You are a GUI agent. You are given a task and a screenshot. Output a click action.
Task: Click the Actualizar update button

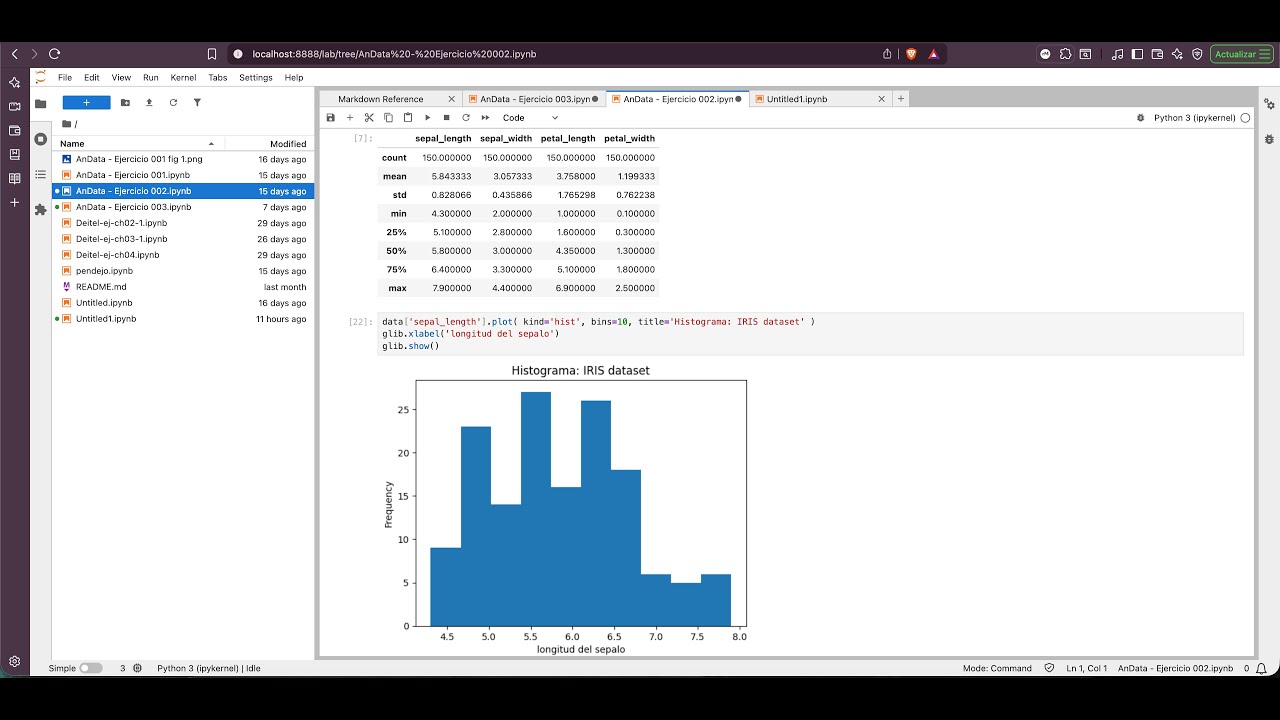point(1240,54)
